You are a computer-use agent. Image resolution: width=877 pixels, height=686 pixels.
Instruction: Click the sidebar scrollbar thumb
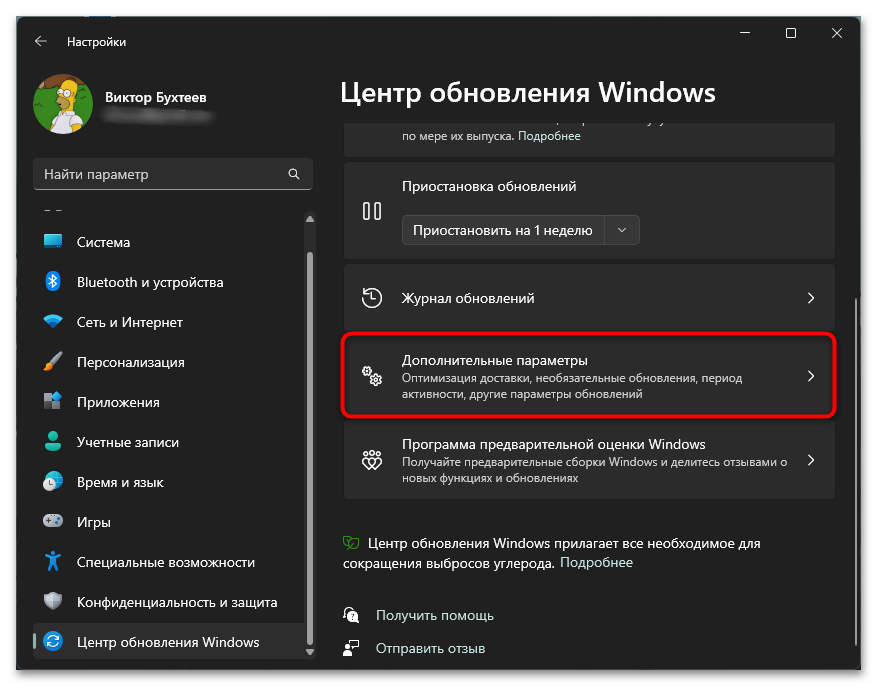coord(310,449)
